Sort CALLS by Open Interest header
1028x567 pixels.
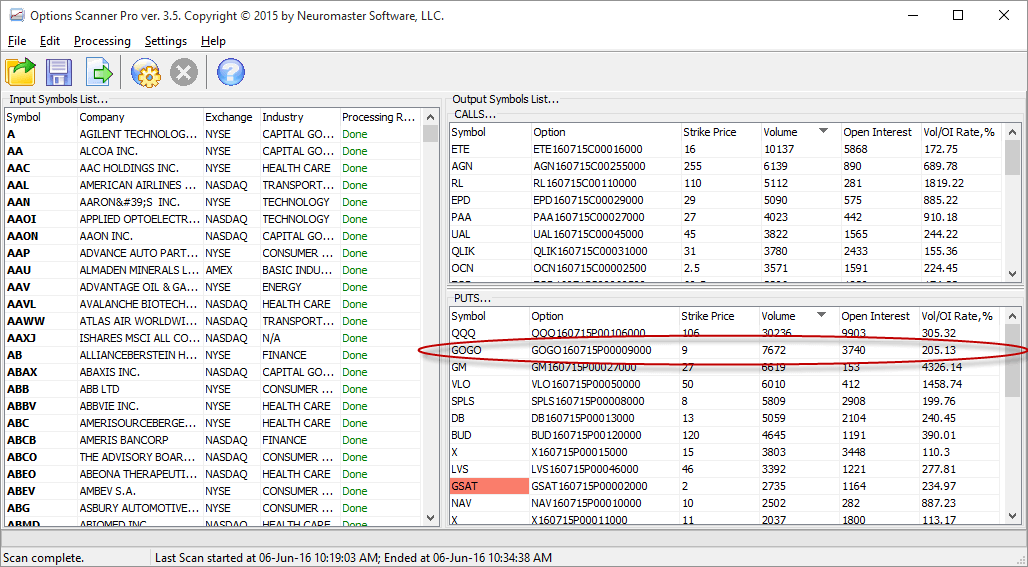[x=881, y=132]
